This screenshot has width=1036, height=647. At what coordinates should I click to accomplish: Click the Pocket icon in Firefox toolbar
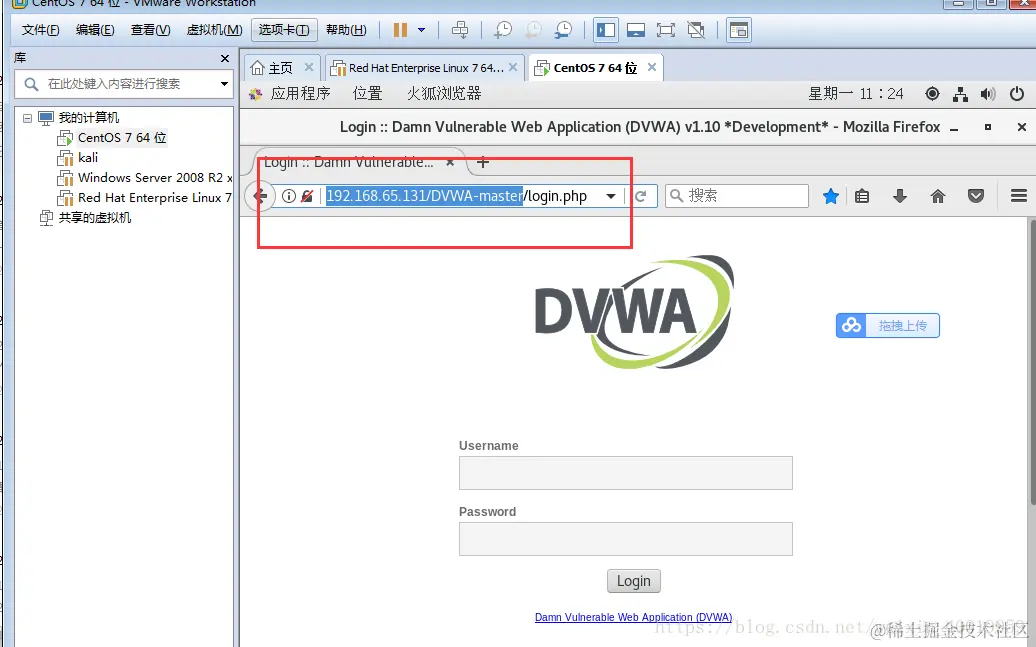tap(976, 196)
